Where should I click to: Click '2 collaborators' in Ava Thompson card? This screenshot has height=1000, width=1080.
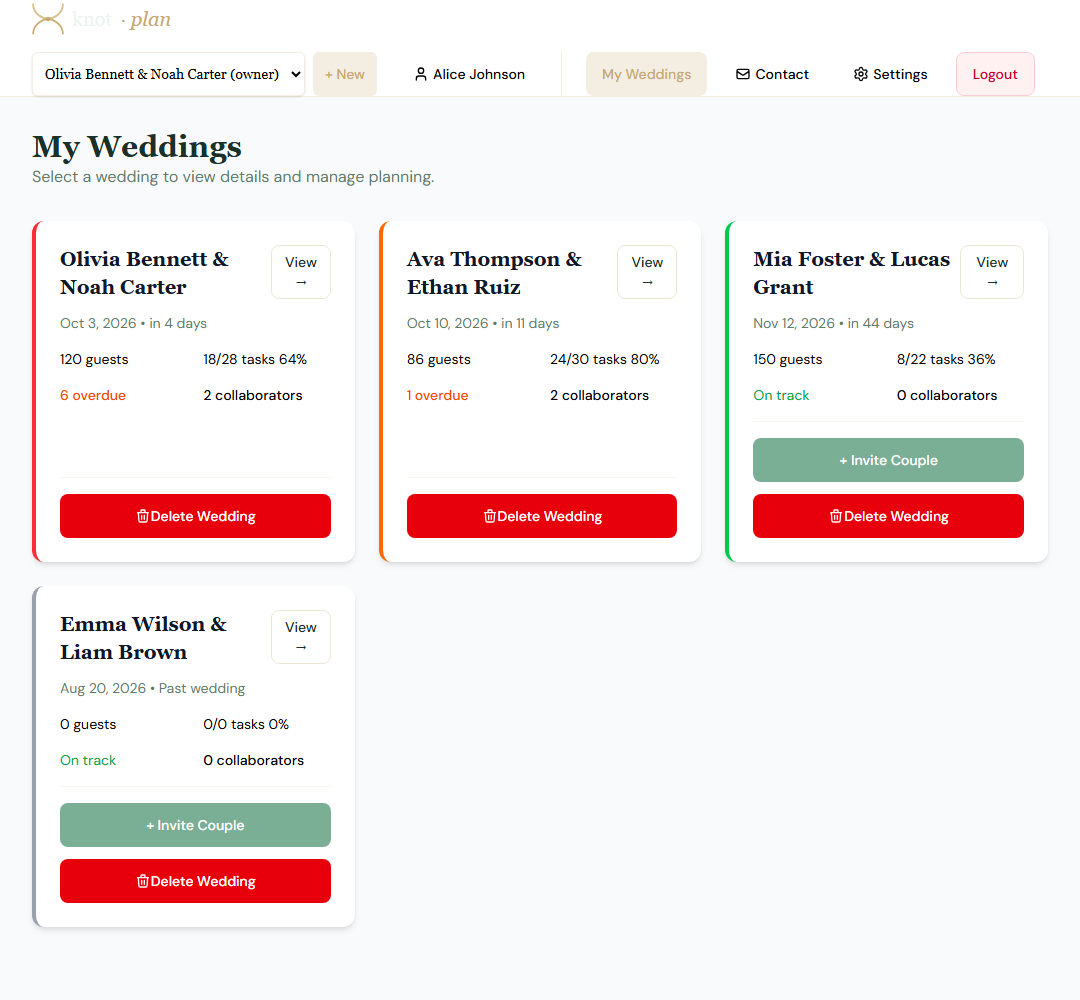point(599,395)
